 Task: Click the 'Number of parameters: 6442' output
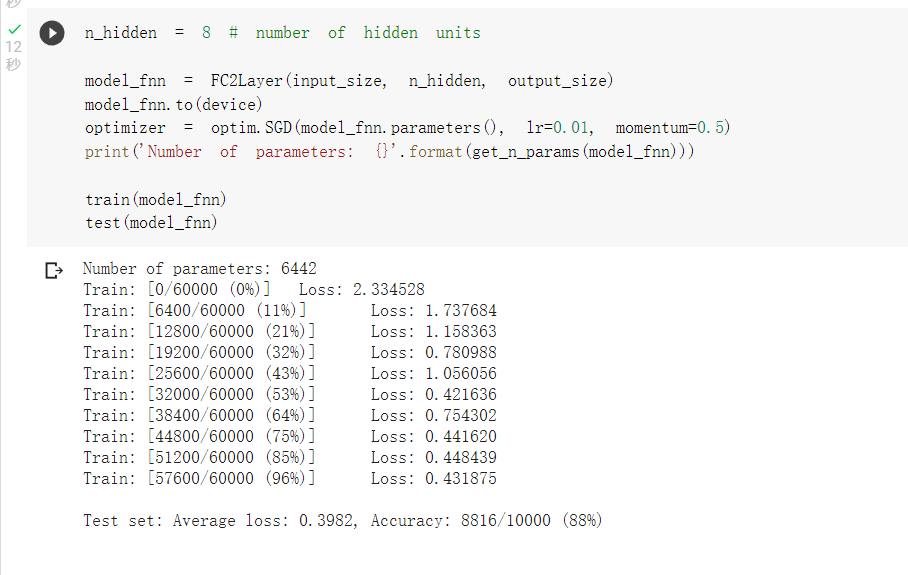[x=199, y=268]
